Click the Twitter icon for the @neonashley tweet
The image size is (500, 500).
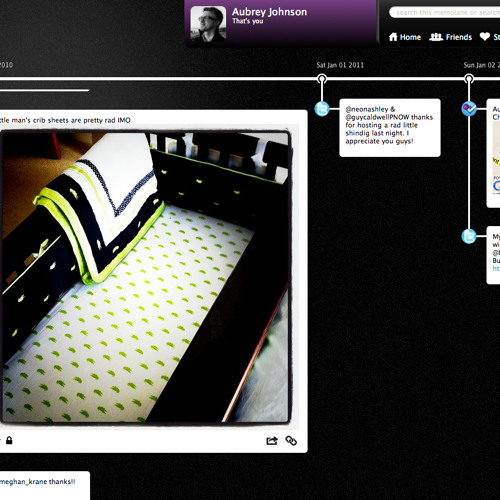pyautogui.click(x=322, y=109)
